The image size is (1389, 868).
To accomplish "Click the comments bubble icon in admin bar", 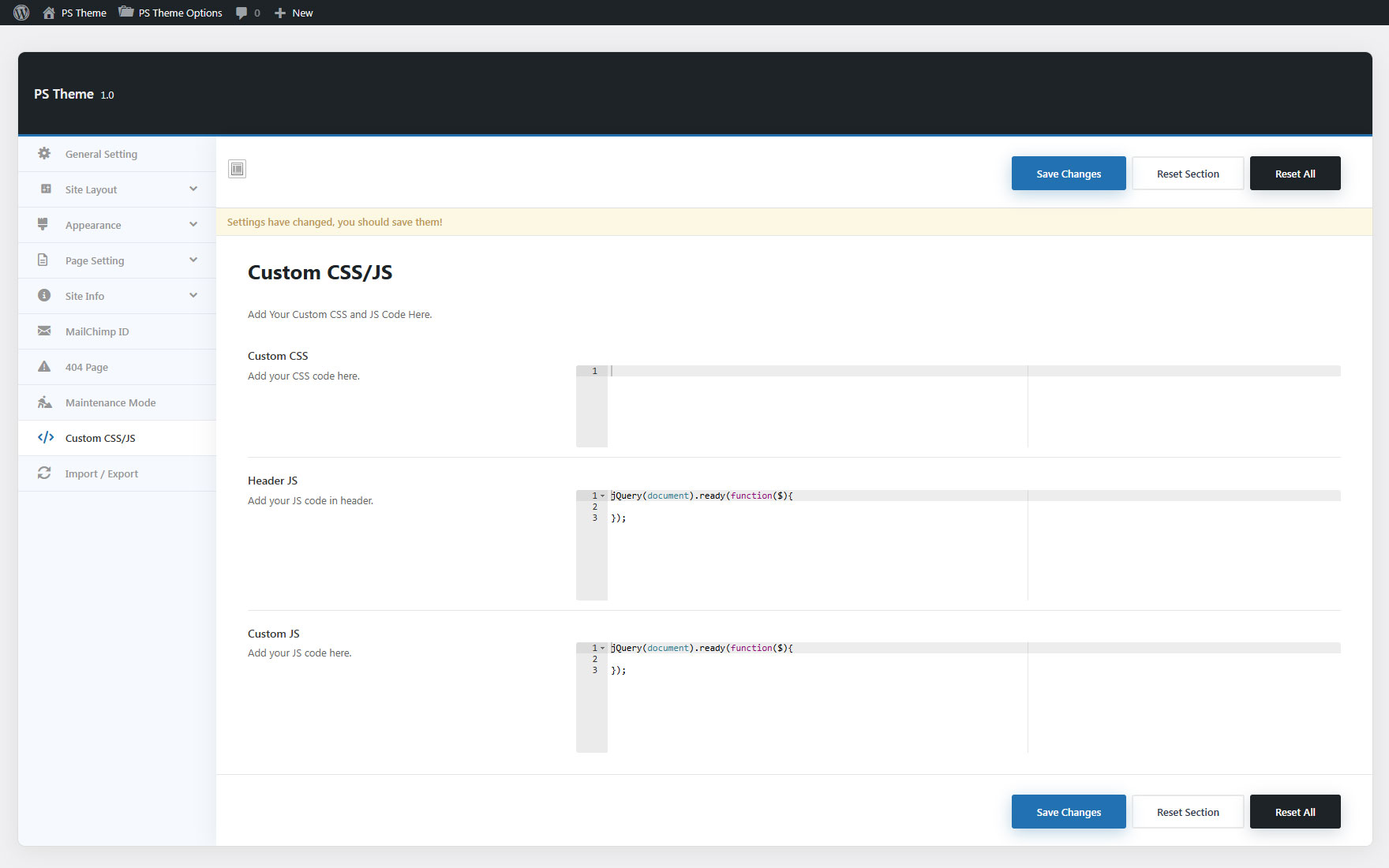I will (x=241, y=13).
